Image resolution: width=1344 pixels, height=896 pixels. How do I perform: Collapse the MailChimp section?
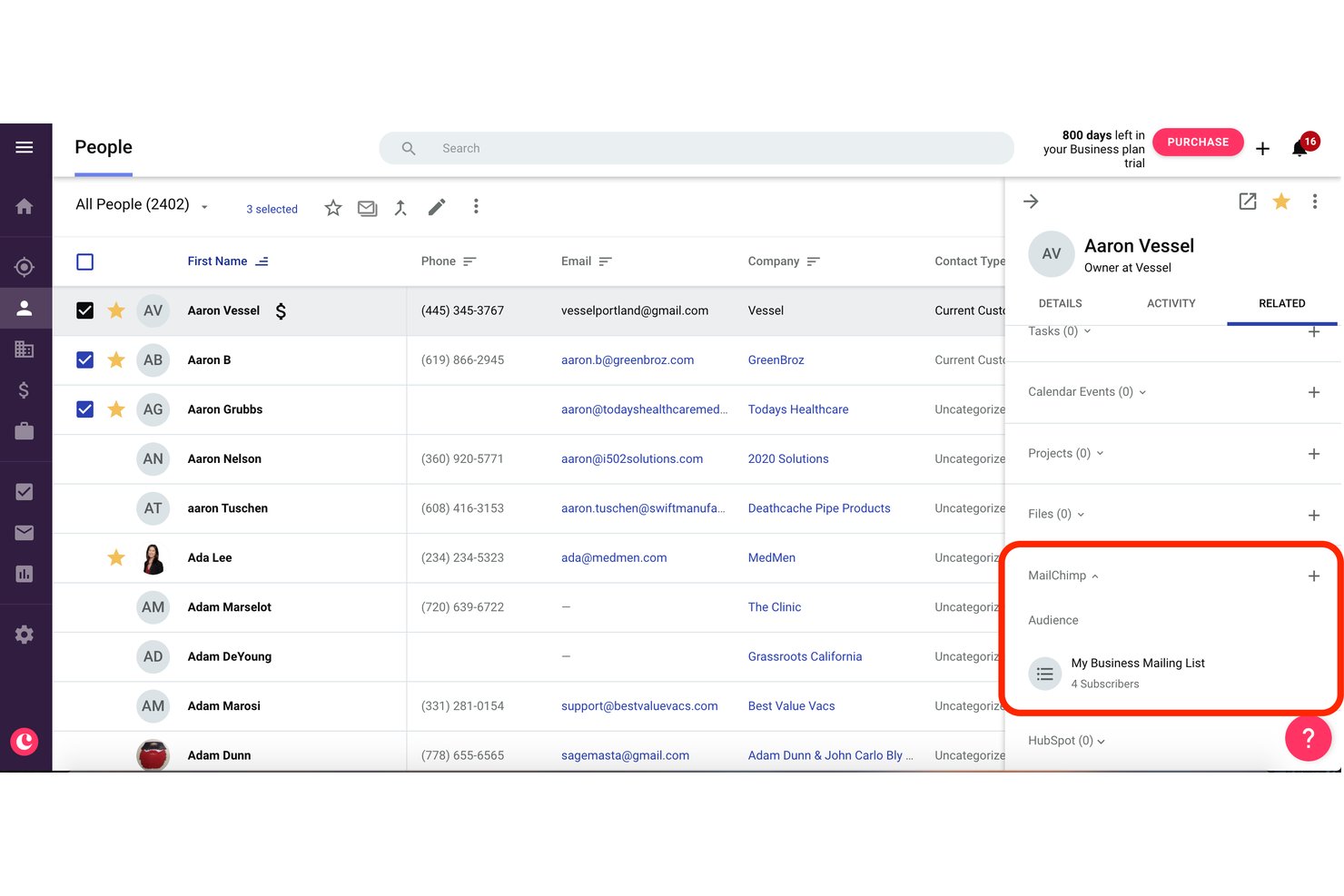point(1063,576)
